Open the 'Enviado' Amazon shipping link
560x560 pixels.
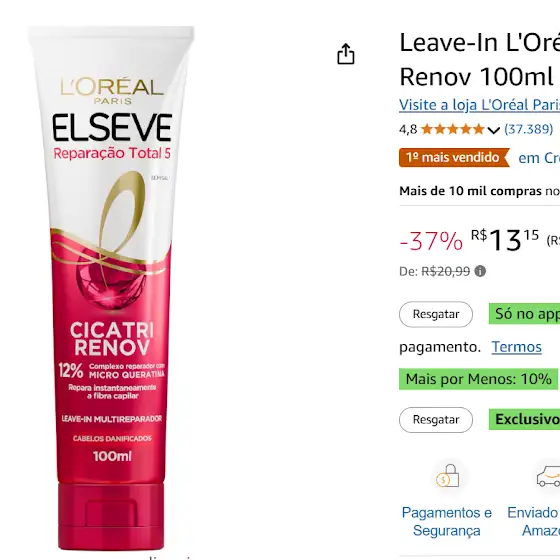click(x=534, y=521)
